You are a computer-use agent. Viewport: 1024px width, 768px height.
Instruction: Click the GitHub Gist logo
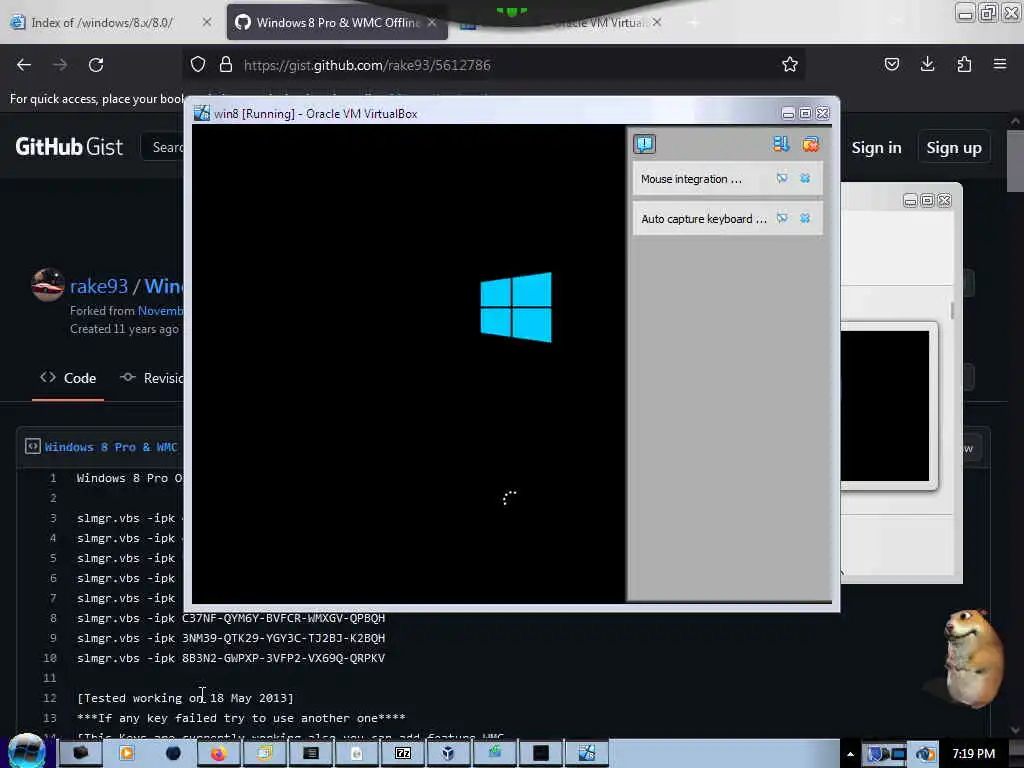[69, 146]
